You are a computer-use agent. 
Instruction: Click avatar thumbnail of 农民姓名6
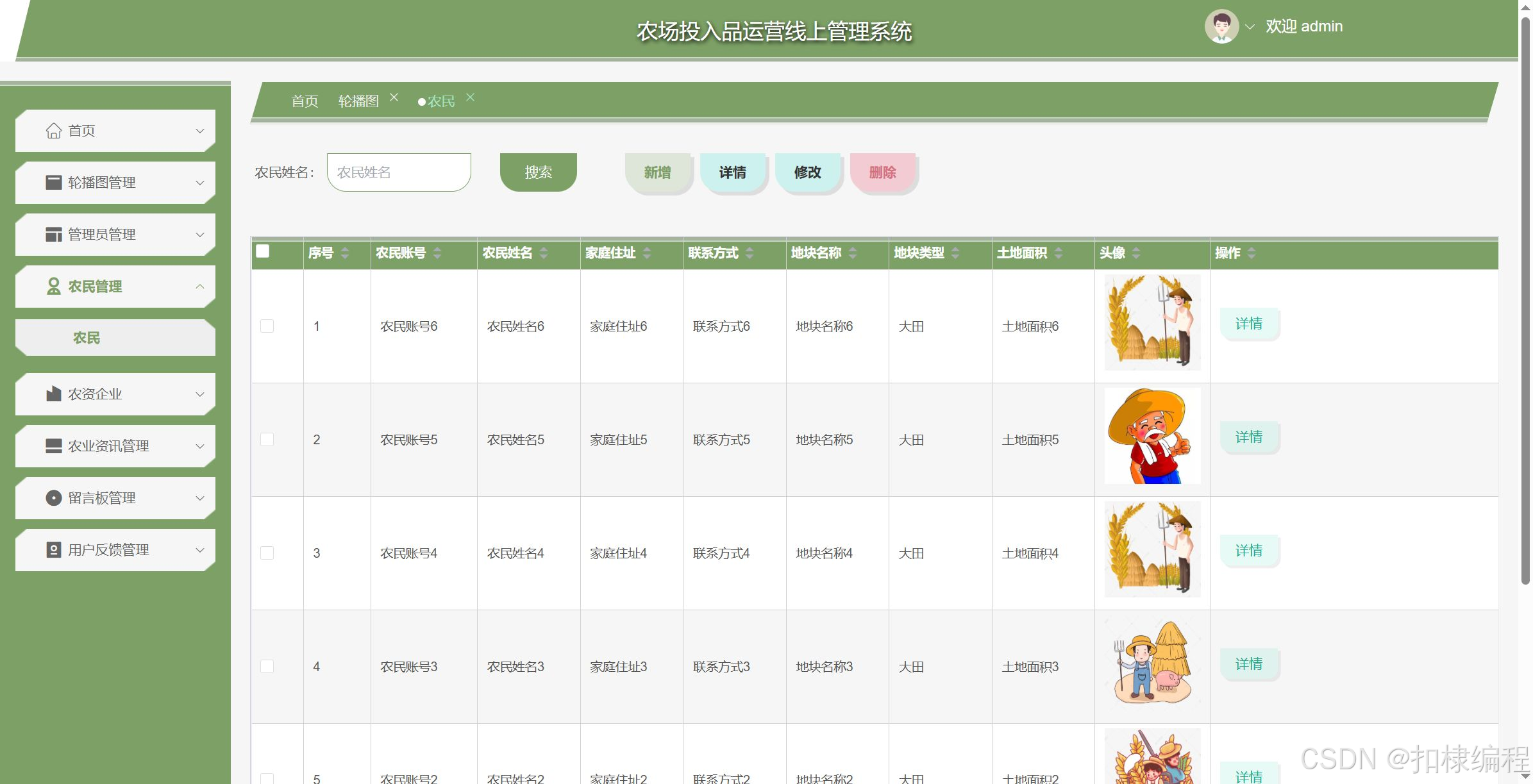click(x=1153, y=322)
